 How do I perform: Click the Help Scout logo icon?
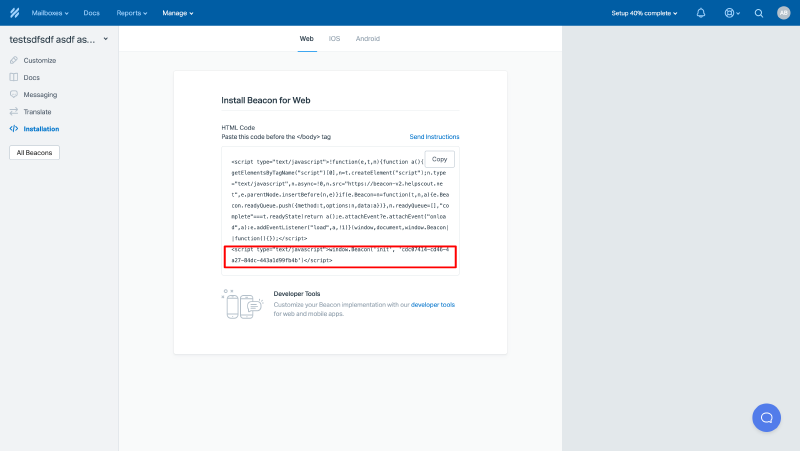[15, 13]
